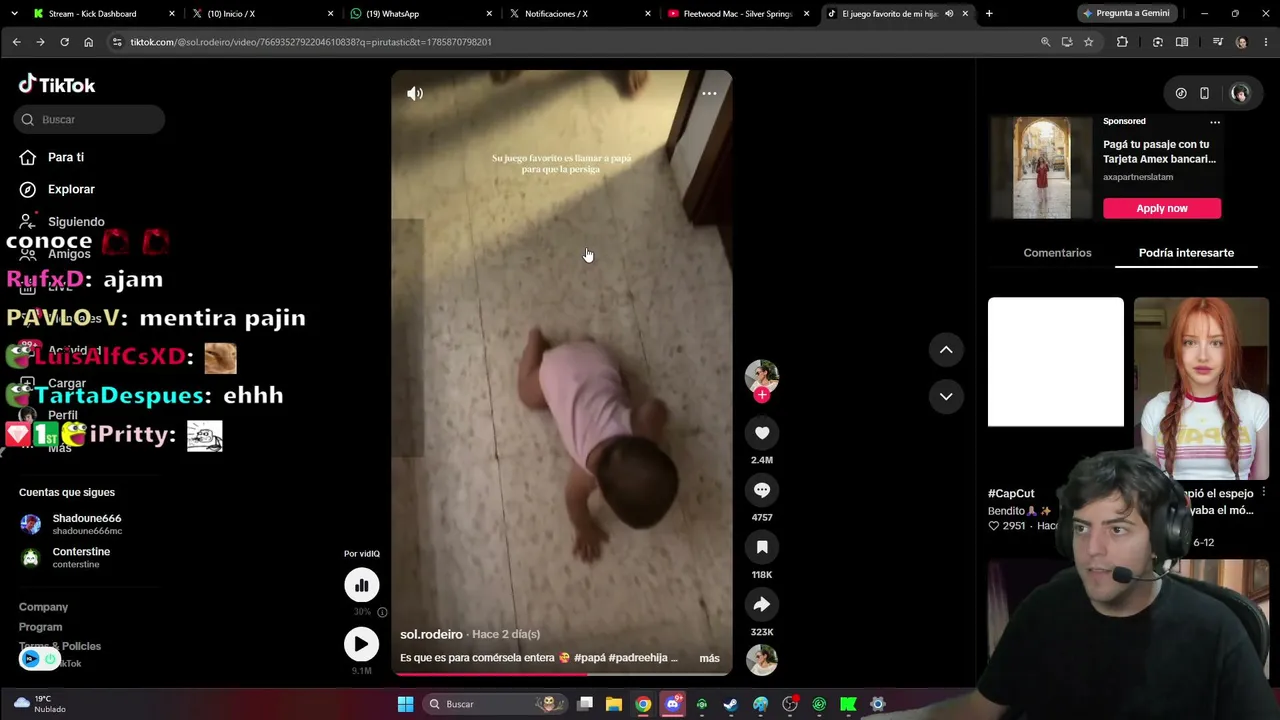Image resolution: width=1280 pixels, height=720 pixels.
Task: Like the video with the heart icon
Action: (762, 433)
